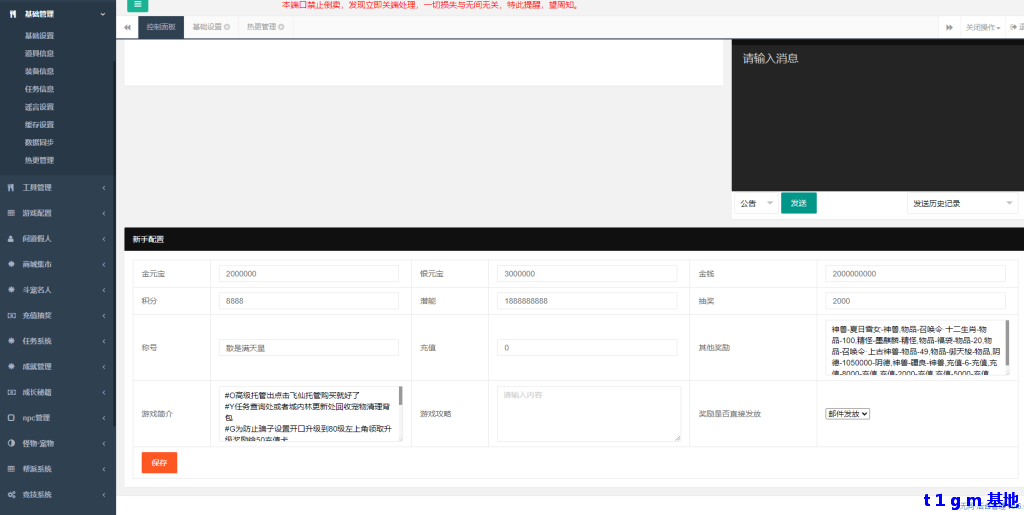Click the 斗宠名人 gear icon
Viewport: 1024px width, 515px height.
[10, 290]
